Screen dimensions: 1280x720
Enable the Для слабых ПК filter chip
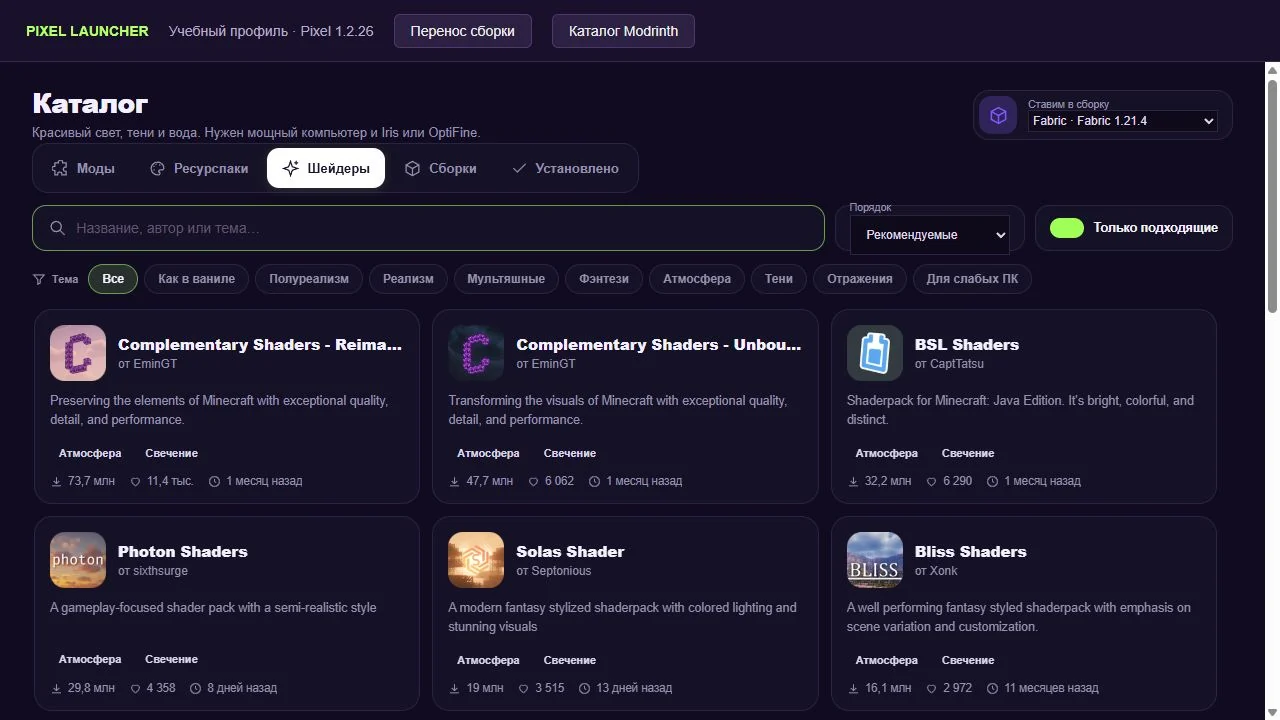[x=972, y=279]
